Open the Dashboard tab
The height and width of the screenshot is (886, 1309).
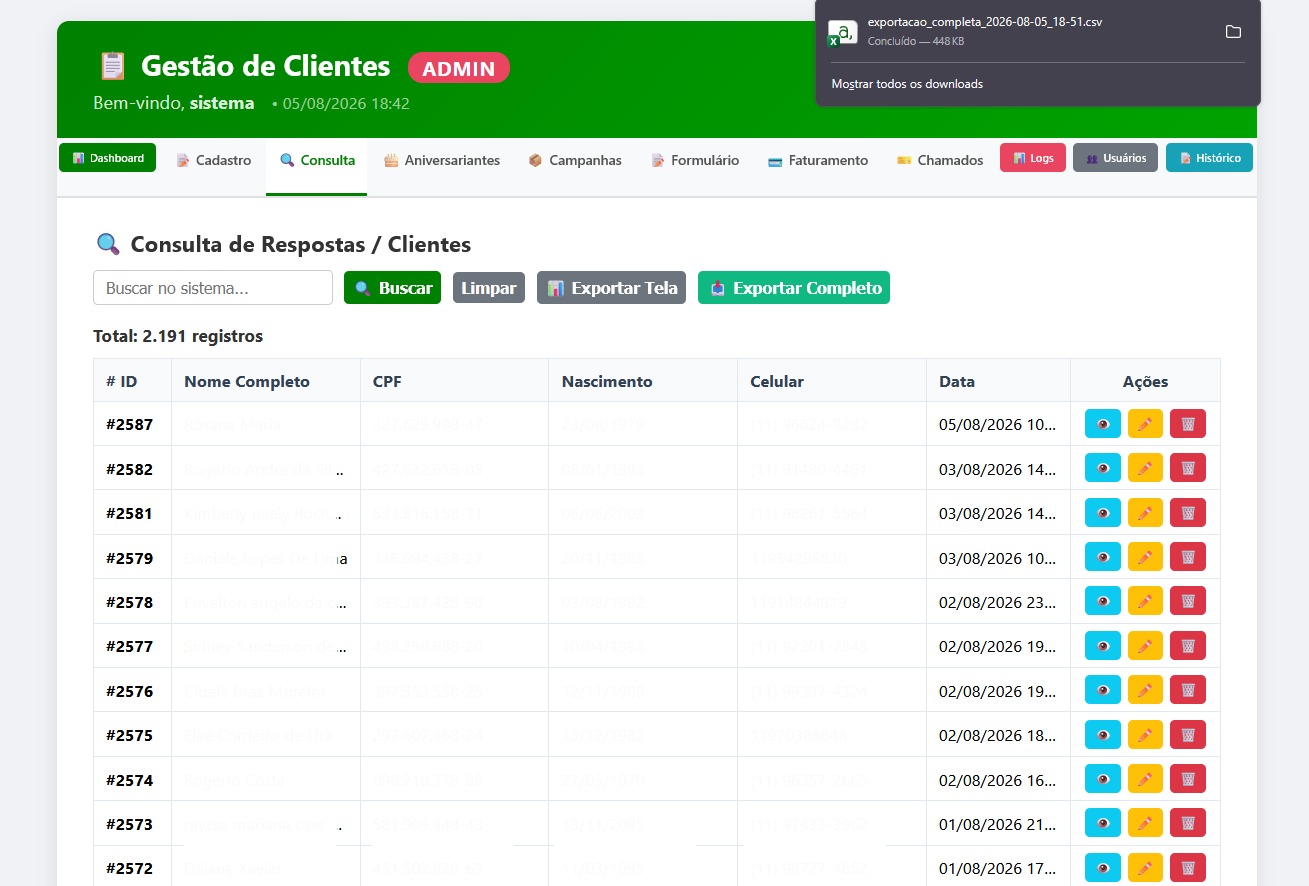pyautogui.click(x=108, y=158)
